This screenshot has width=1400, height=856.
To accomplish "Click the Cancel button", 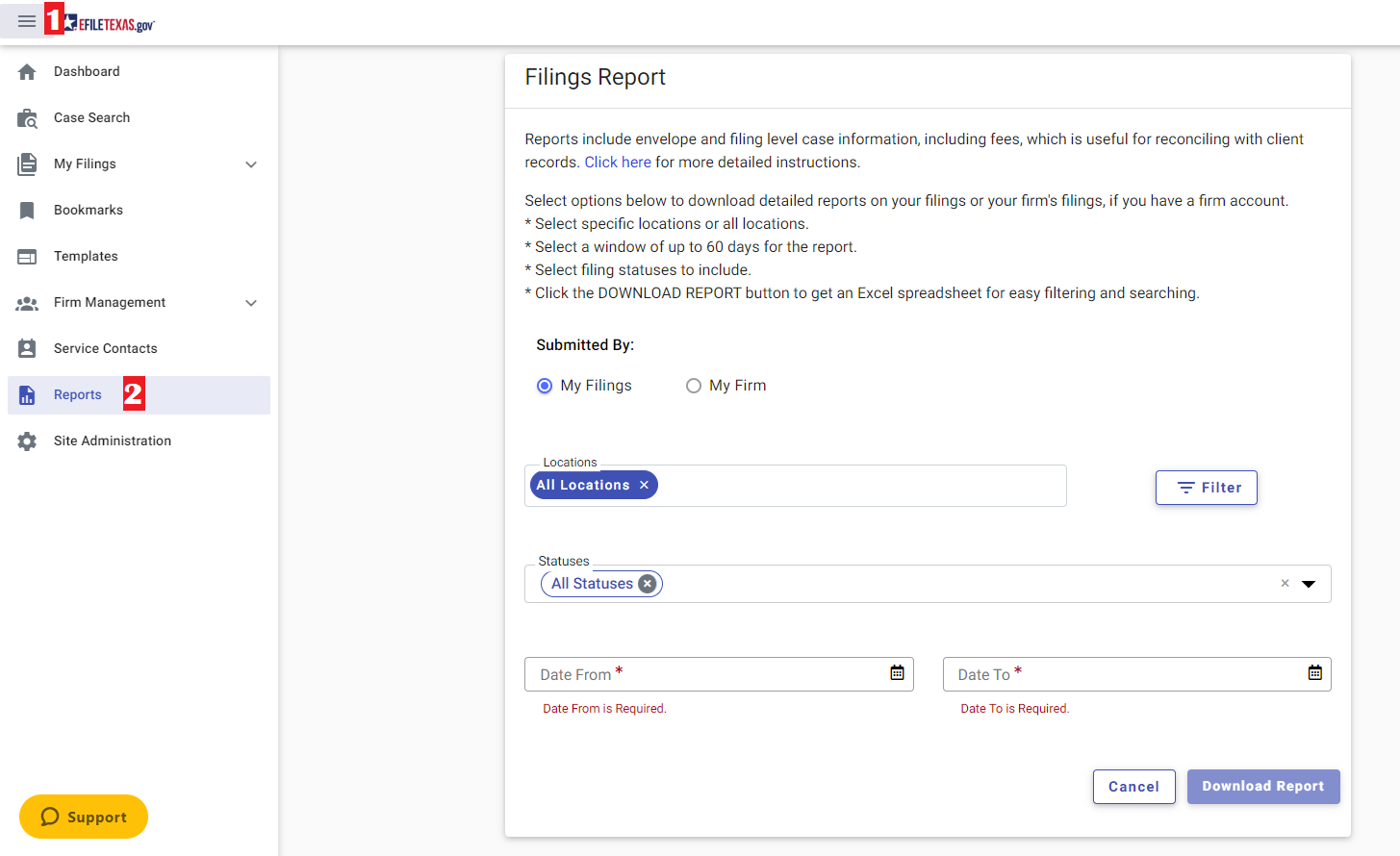I will click(x=1133, y=787).
